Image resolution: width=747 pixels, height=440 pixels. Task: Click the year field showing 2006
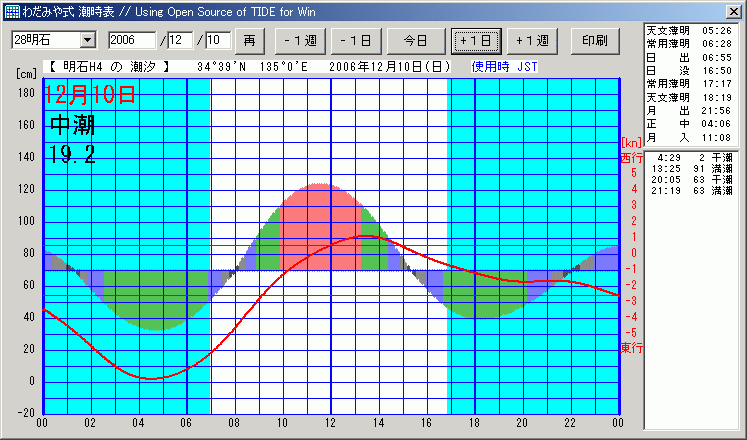tap(131, 40)
